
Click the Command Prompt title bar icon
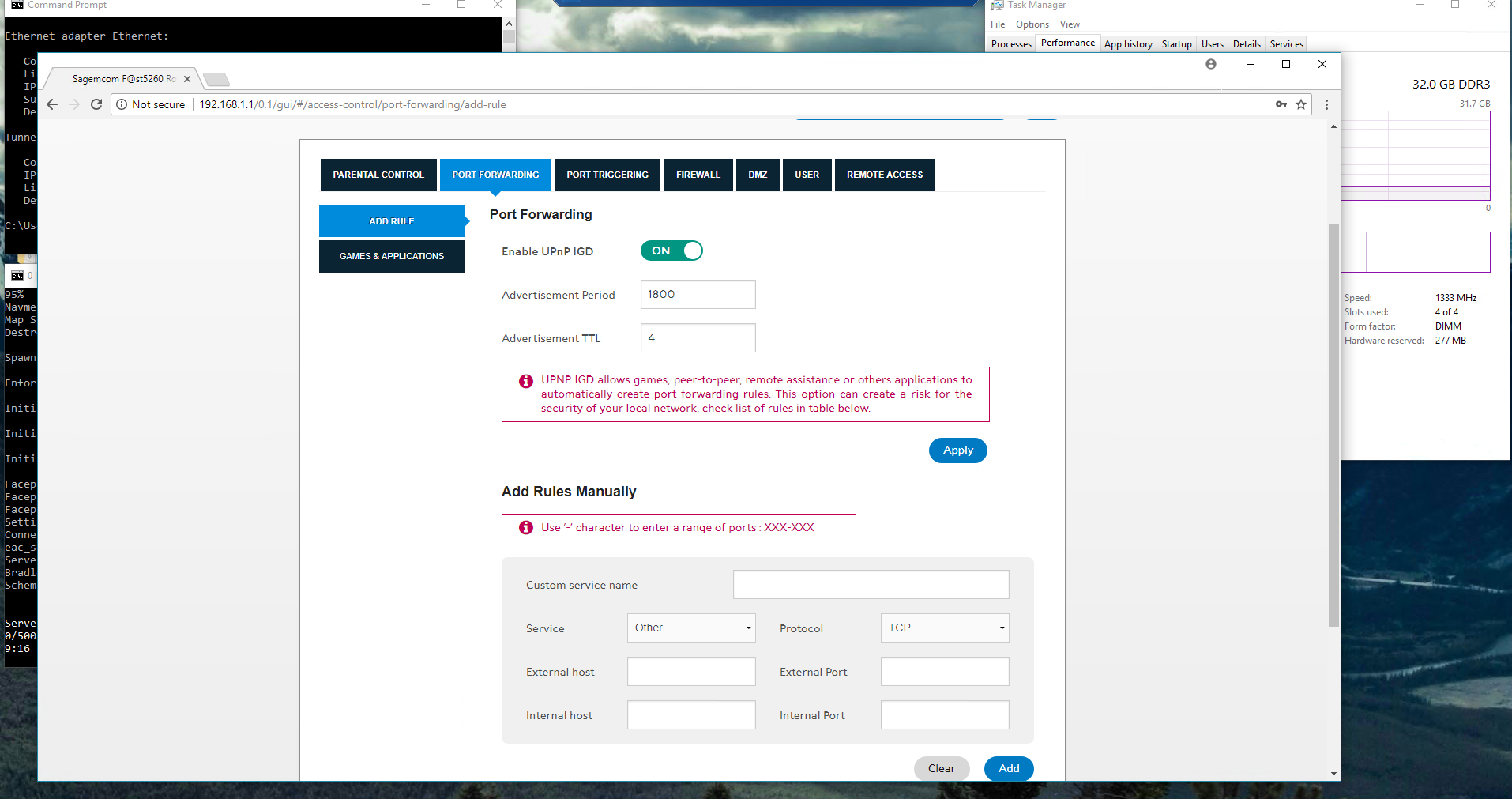click(x=17, y=5)
